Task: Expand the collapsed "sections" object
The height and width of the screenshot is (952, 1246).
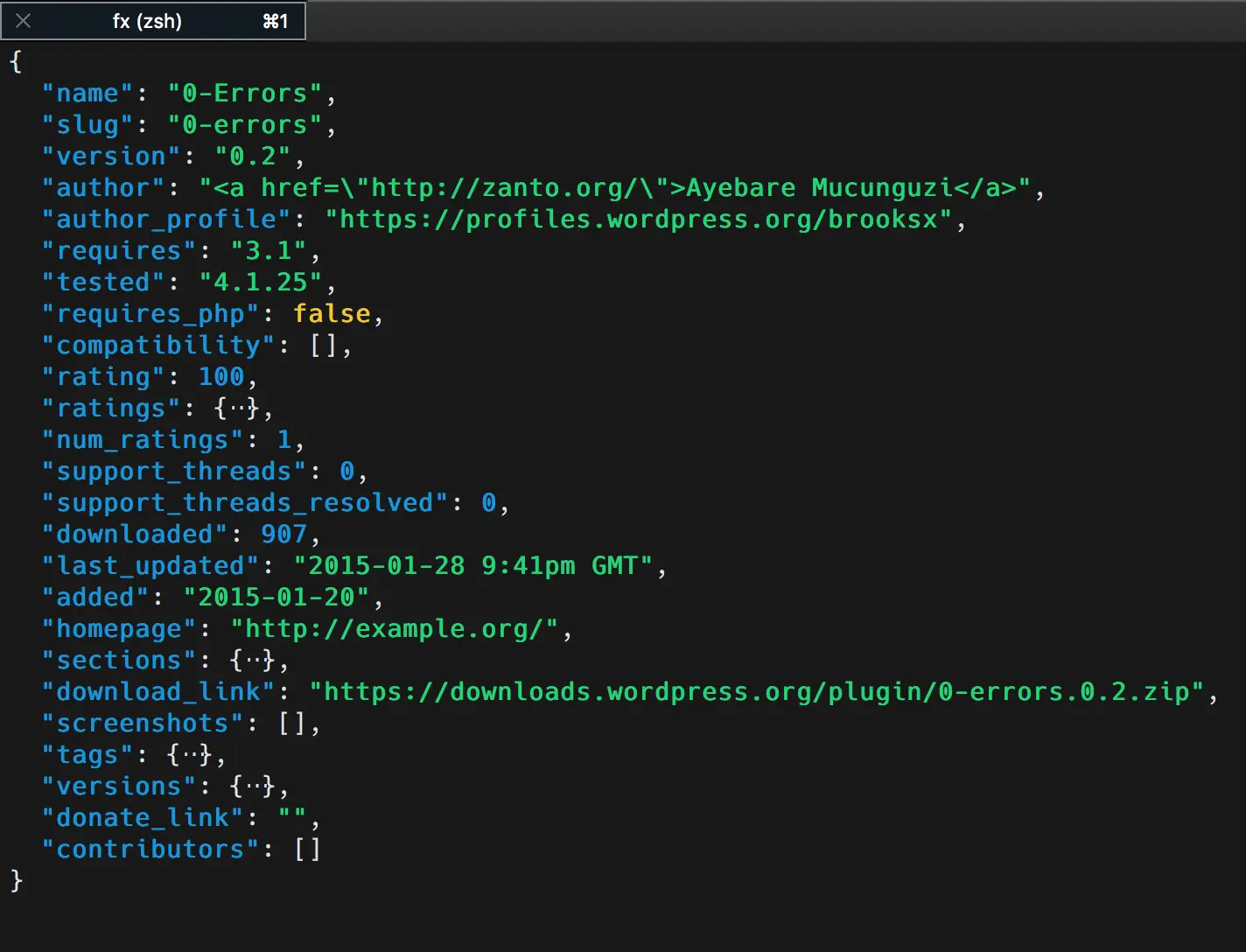Action: click(x=253, y=661)
